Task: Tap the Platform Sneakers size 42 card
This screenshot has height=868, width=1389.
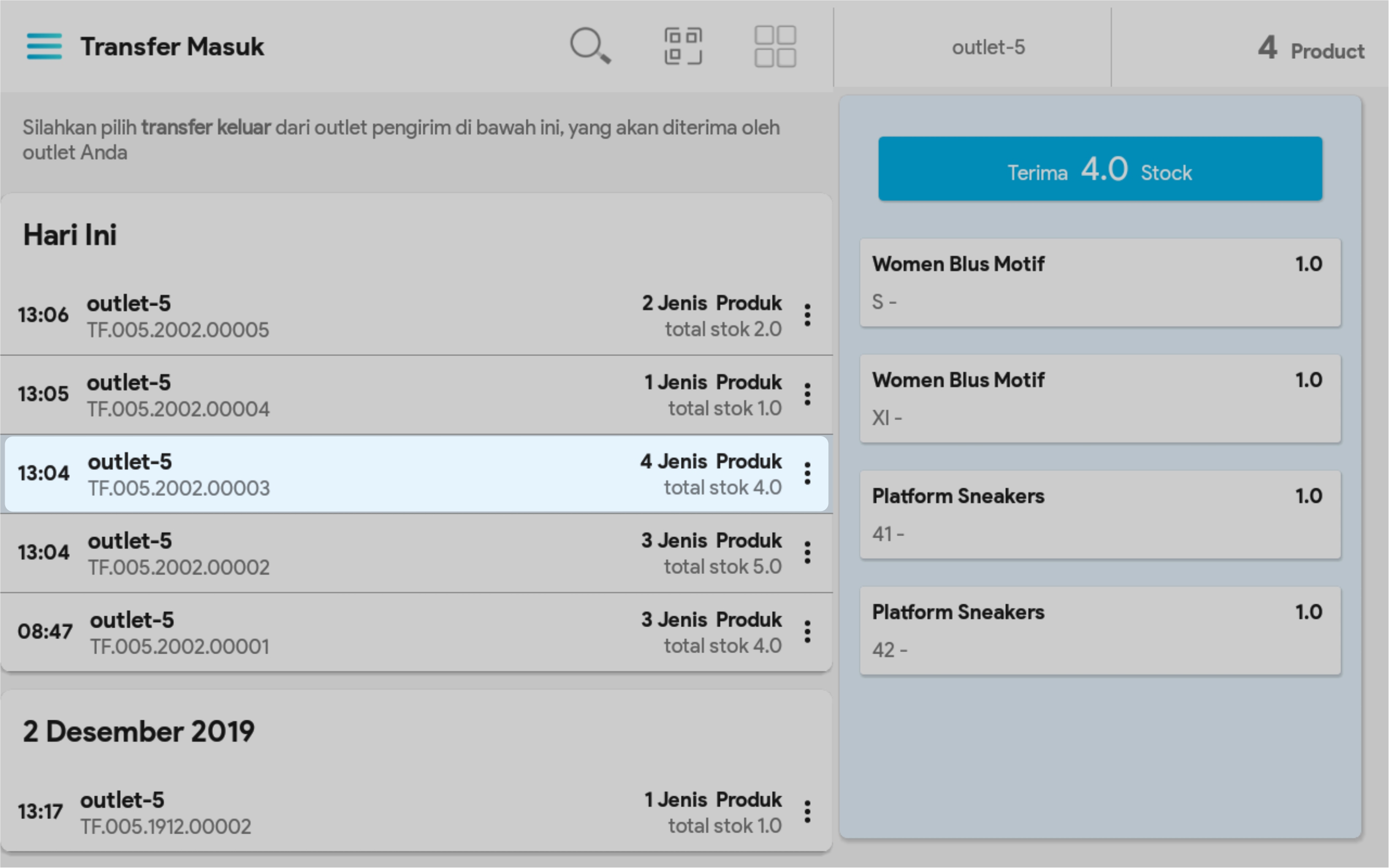Action: pos(1100,630)
